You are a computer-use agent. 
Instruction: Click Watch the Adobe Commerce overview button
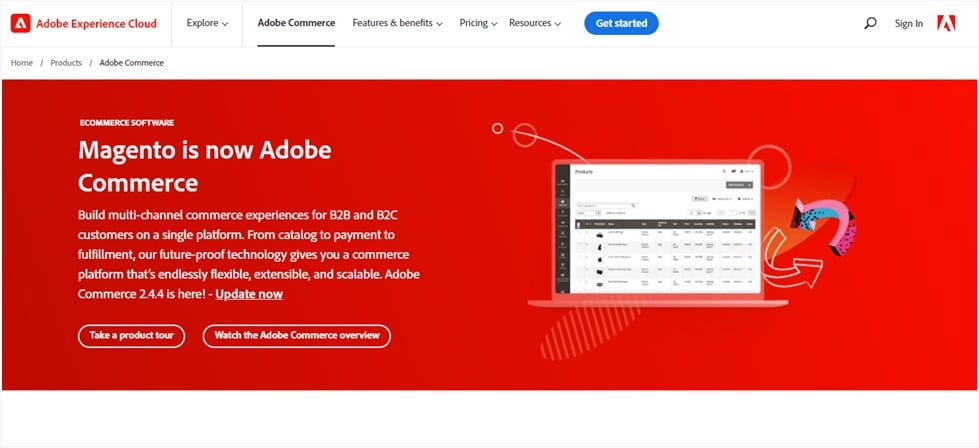click(x=296, y=336)
